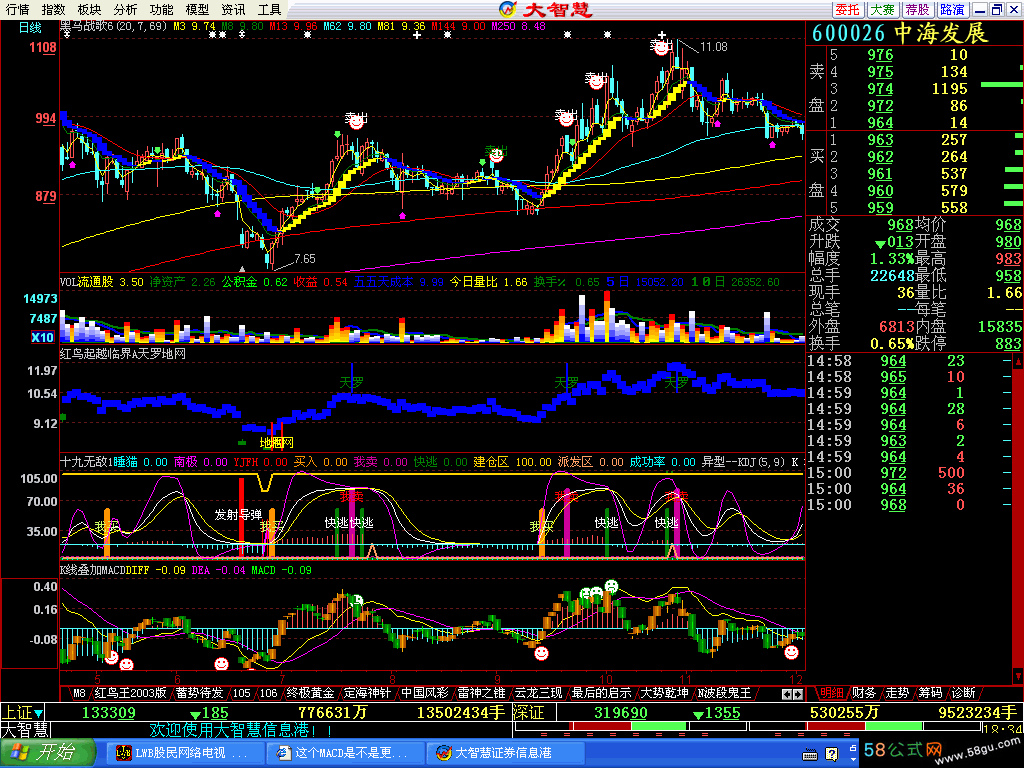1024x768 pixels.
Task: Click the smiley sell marker near 11.08 peak
Action: [662, 47]
